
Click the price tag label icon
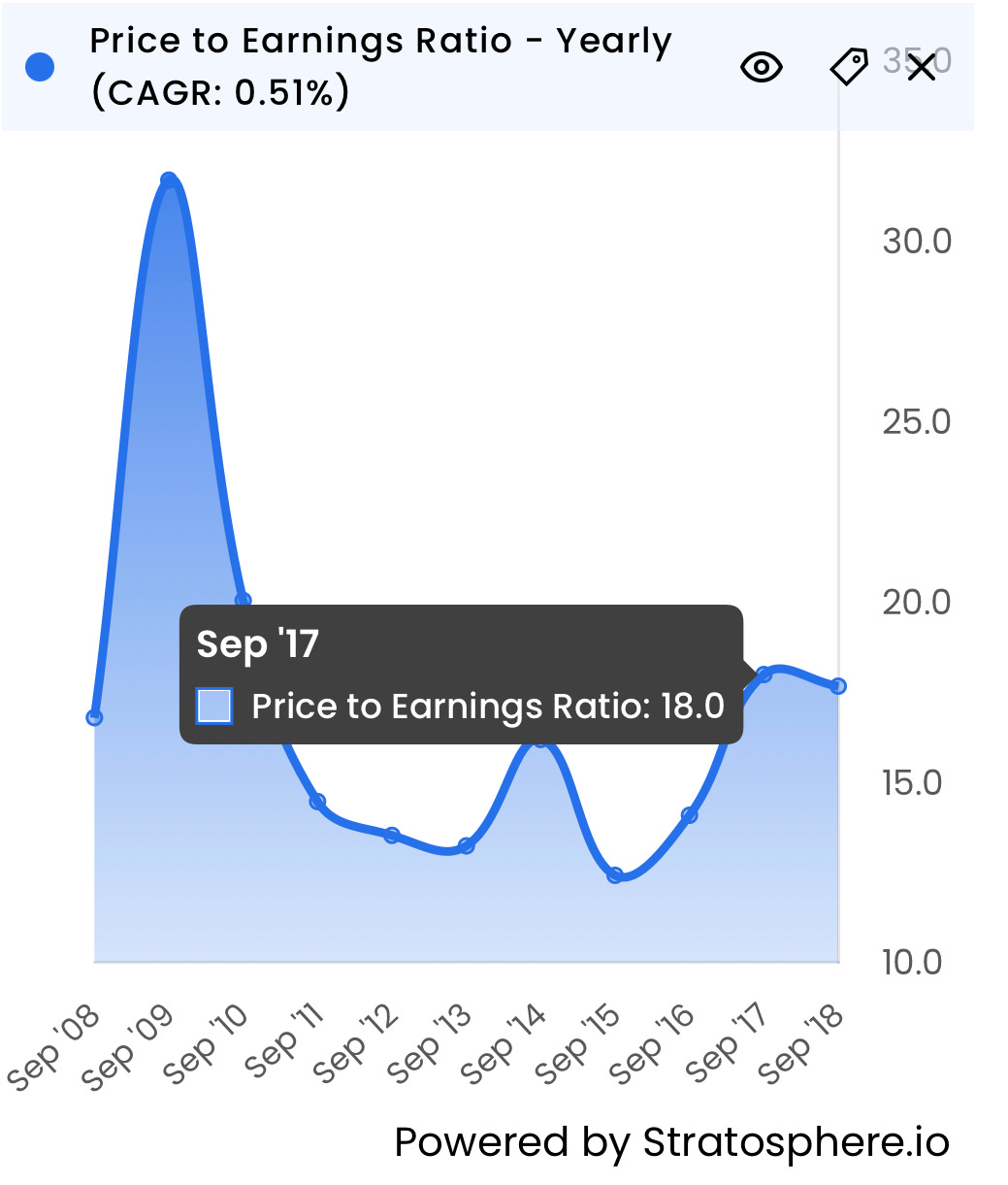(x=849, y=67)
